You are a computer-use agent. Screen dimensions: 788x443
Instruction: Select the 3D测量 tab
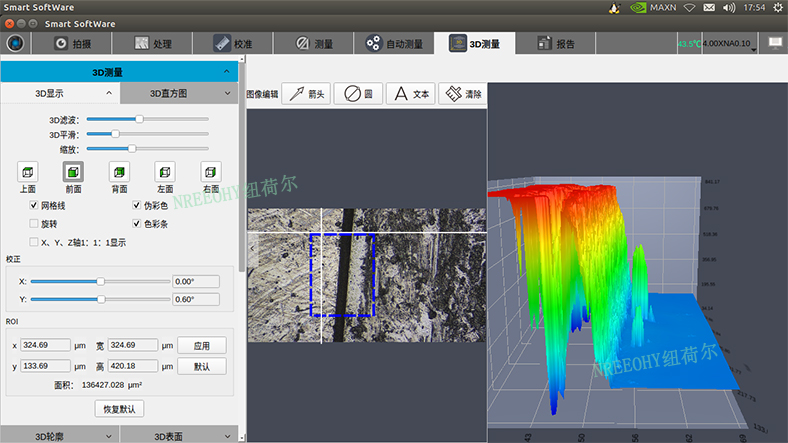(474, 44)
